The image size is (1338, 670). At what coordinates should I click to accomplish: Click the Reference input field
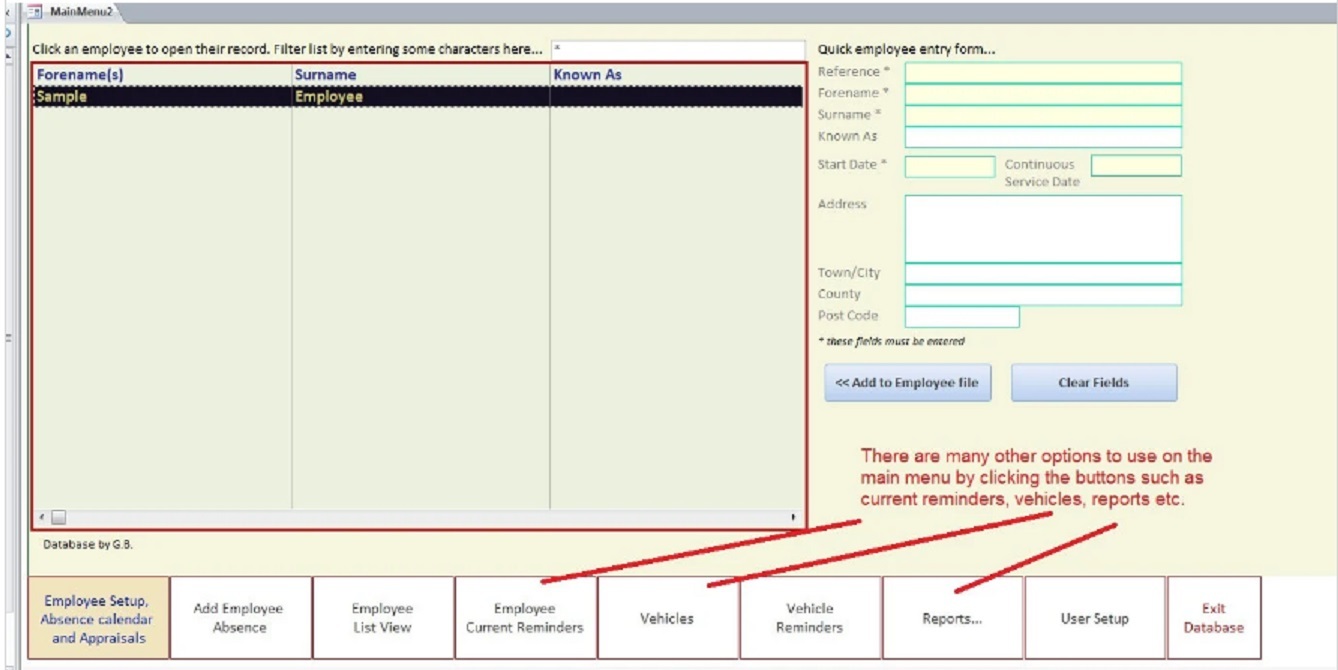[x=1043, y=72]
